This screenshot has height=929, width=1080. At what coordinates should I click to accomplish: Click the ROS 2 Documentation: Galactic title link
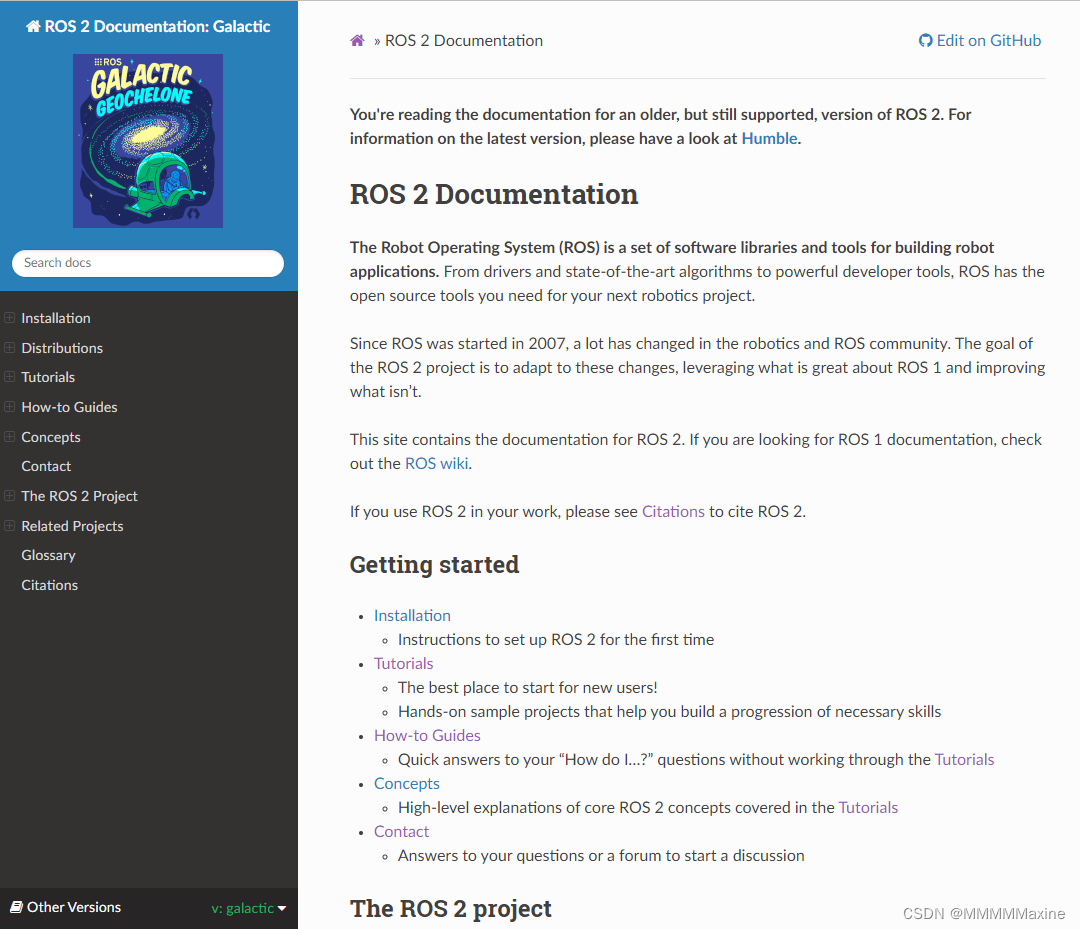pyautogui.click(x=148, y=27)
